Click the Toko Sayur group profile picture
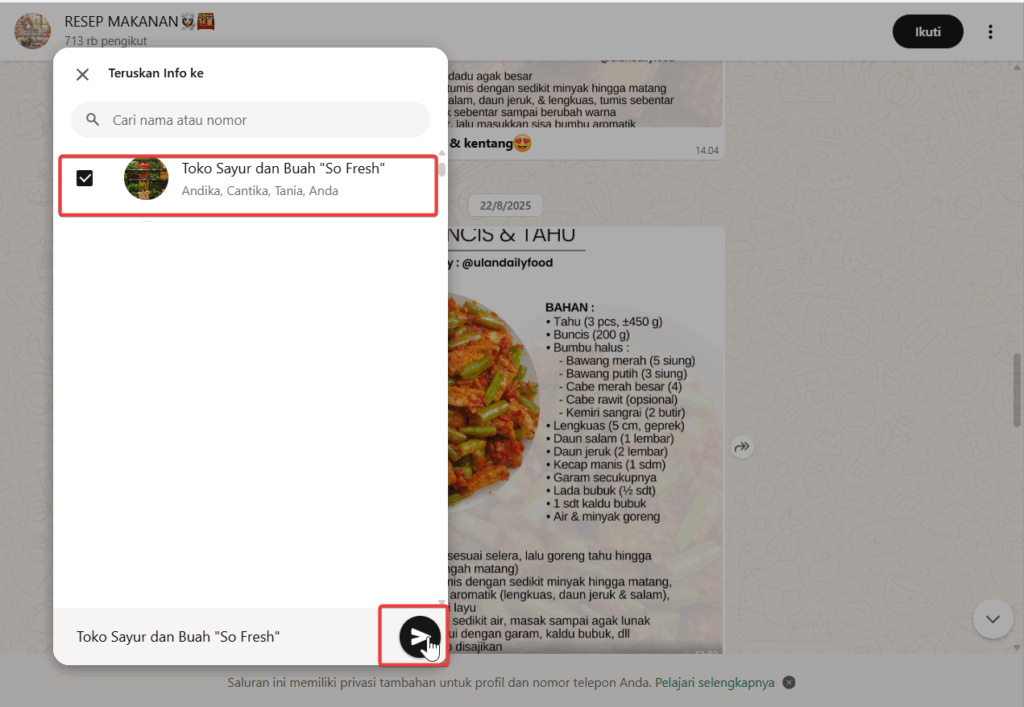This screenshot has width=1024, height=707. (146, 179)
